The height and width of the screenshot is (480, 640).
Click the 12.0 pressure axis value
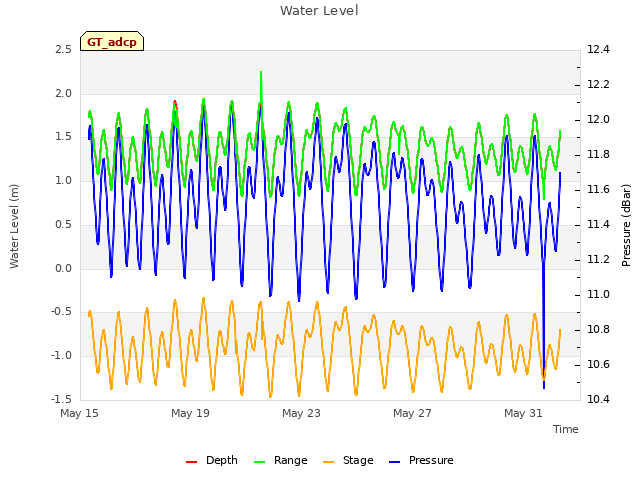tap(598, 119)
